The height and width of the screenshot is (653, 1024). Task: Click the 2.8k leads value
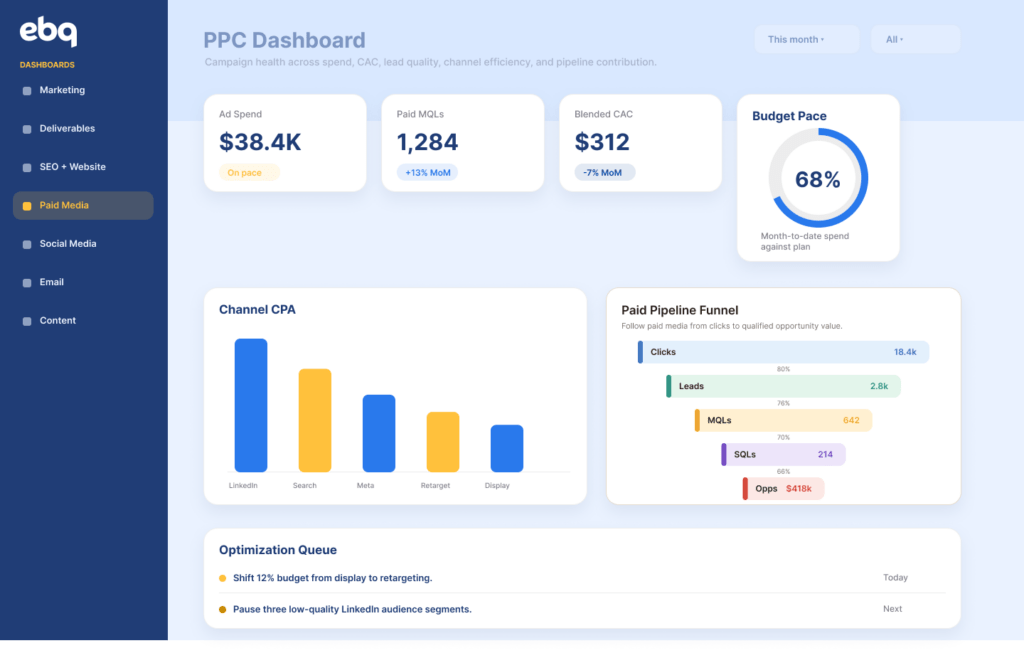(879, 386)
